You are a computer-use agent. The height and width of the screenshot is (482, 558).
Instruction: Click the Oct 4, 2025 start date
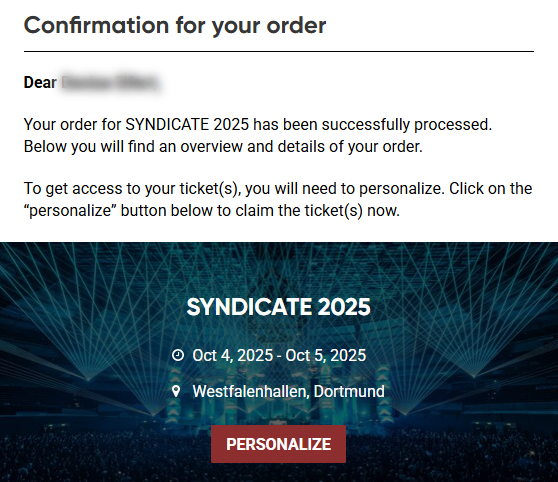point(233,355)
